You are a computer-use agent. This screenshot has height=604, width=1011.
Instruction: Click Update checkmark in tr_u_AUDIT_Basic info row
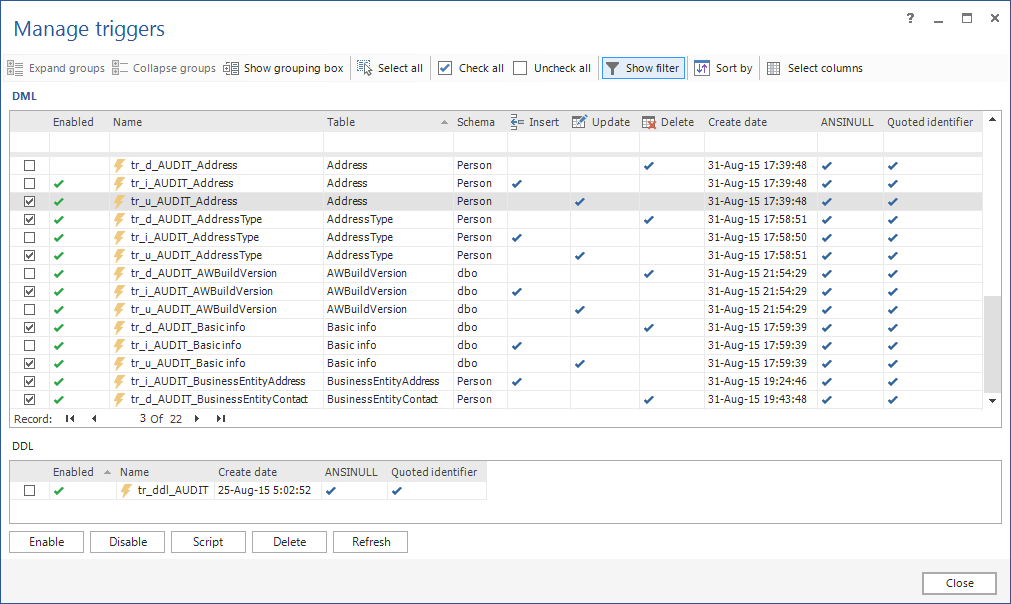tap(580, 364)
